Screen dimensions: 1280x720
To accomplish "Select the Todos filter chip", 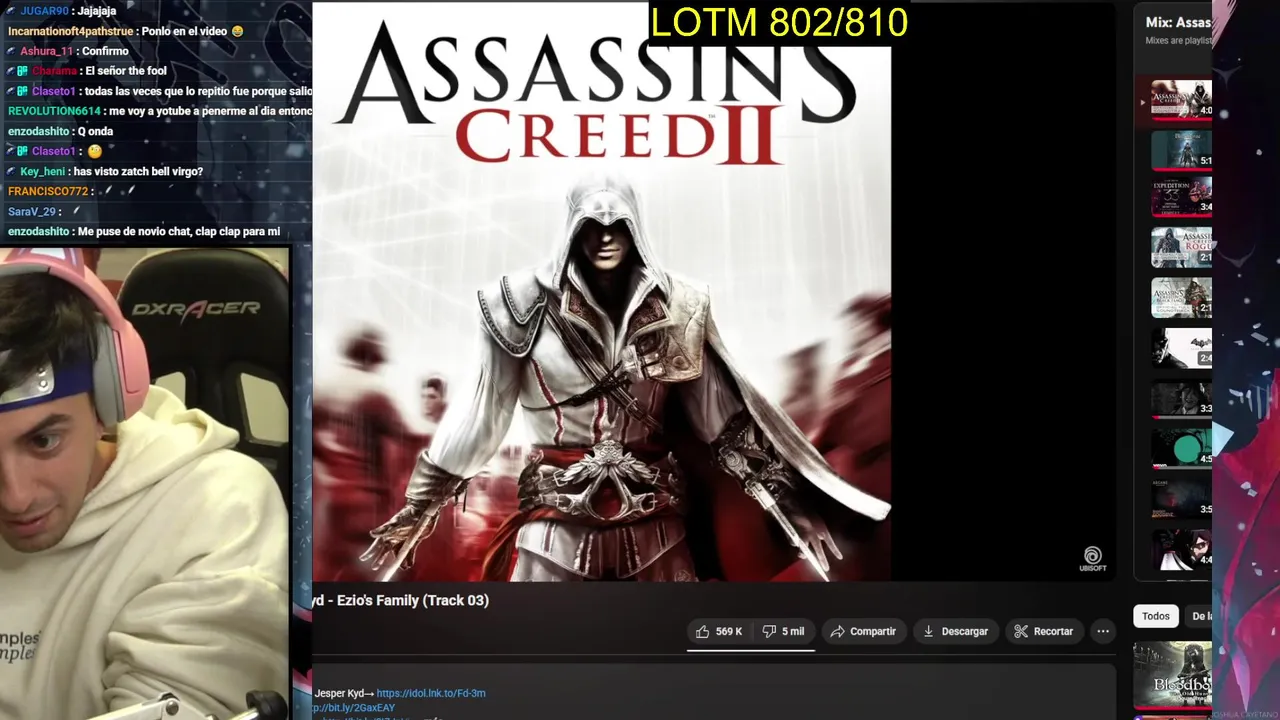I will tap(1156, 616).
